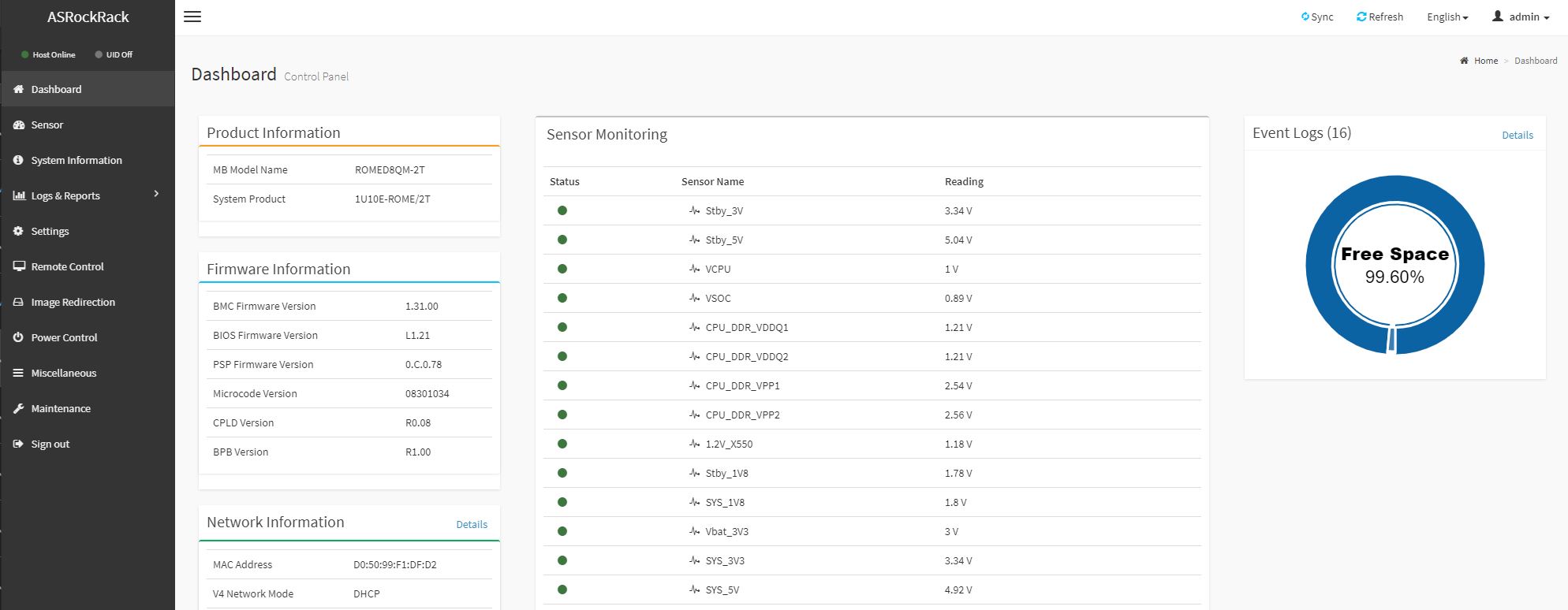This screenshot has height=610, width=1568.
Task: Open the Network Information Details link
Action: coord(472,524)
